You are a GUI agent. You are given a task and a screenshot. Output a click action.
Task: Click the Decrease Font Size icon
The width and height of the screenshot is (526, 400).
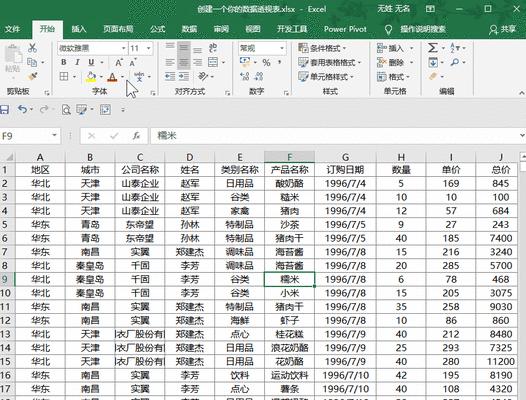coord(133,62)
